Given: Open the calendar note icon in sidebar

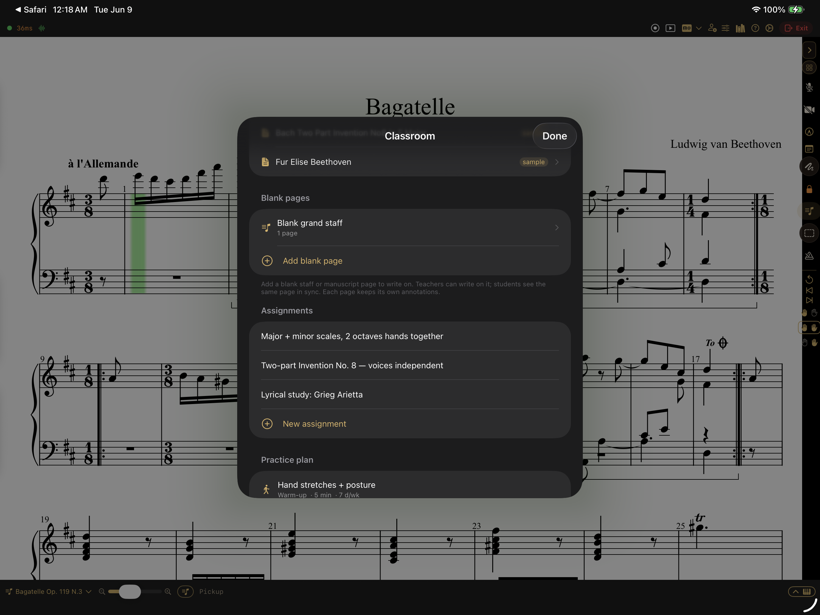Looking at the screenshot, I should coord(809,149).
